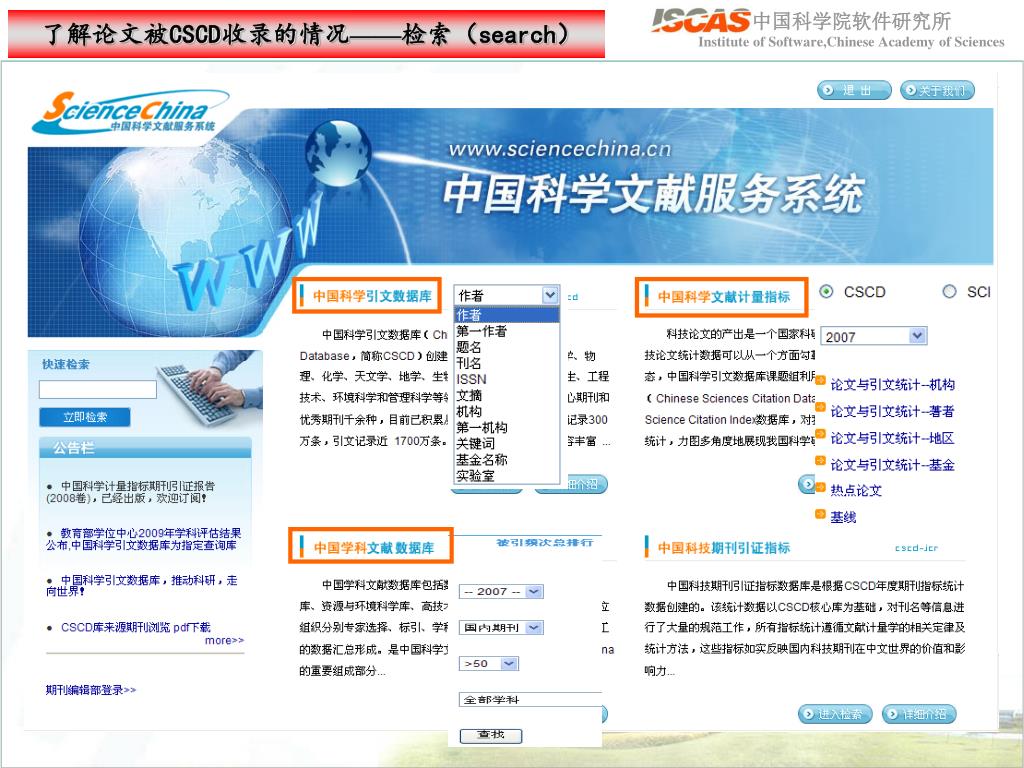The width and height of the screenshot is (1024, 768).
Task: Click the 退出 logout button
Action: [x=854, y=90]
